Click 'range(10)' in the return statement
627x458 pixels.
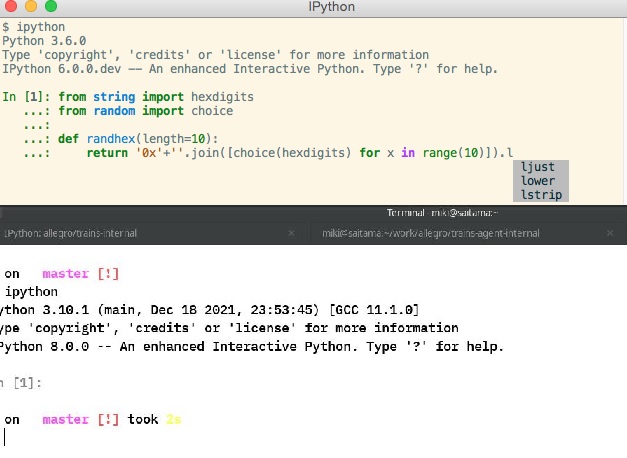click(x=454, y=153)
